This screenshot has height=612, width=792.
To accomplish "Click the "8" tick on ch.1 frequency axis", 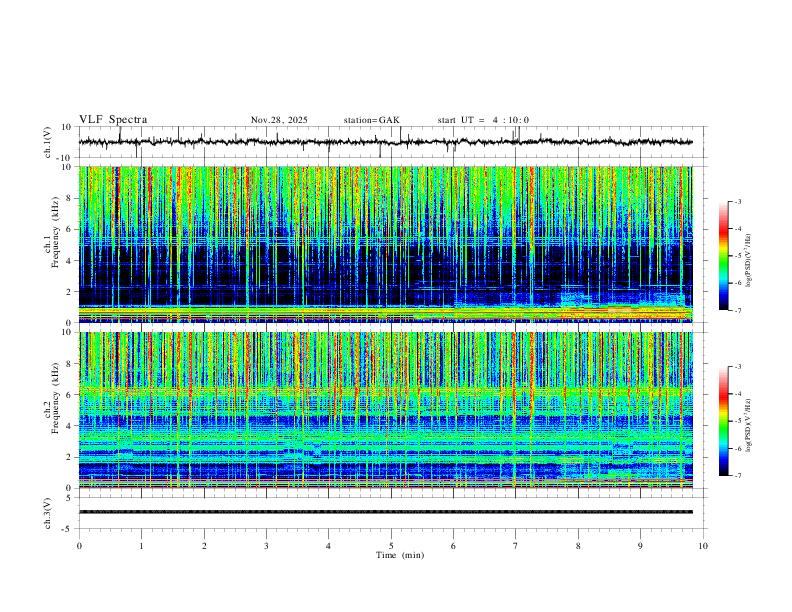I will (x=69, y=198).
